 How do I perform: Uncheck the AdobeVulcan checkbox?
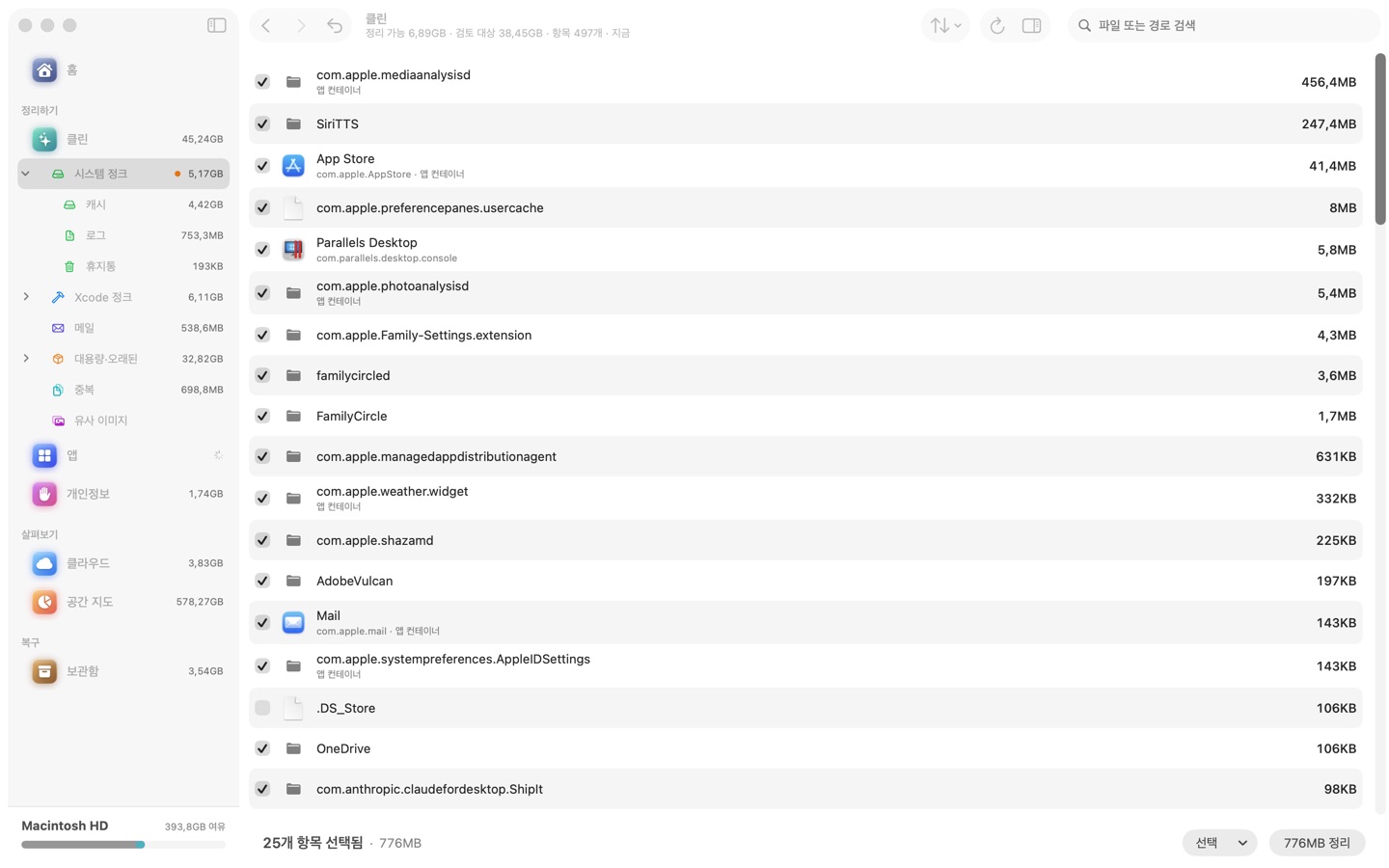[x=262, y=581]
